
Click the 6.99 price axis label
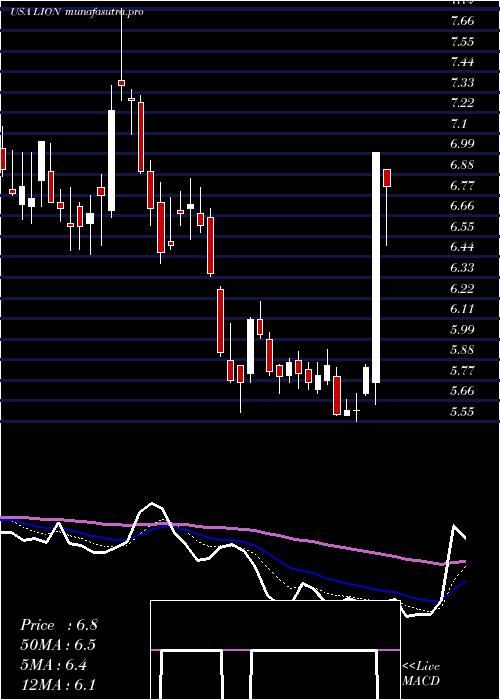point(462,144)
